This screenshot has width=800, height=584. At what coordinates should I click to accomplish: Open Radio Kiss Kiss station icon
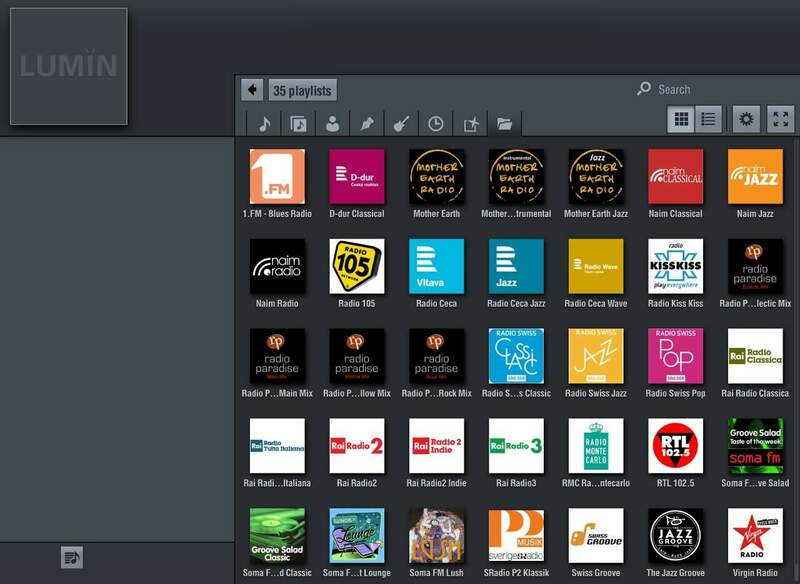click(676, 266)
